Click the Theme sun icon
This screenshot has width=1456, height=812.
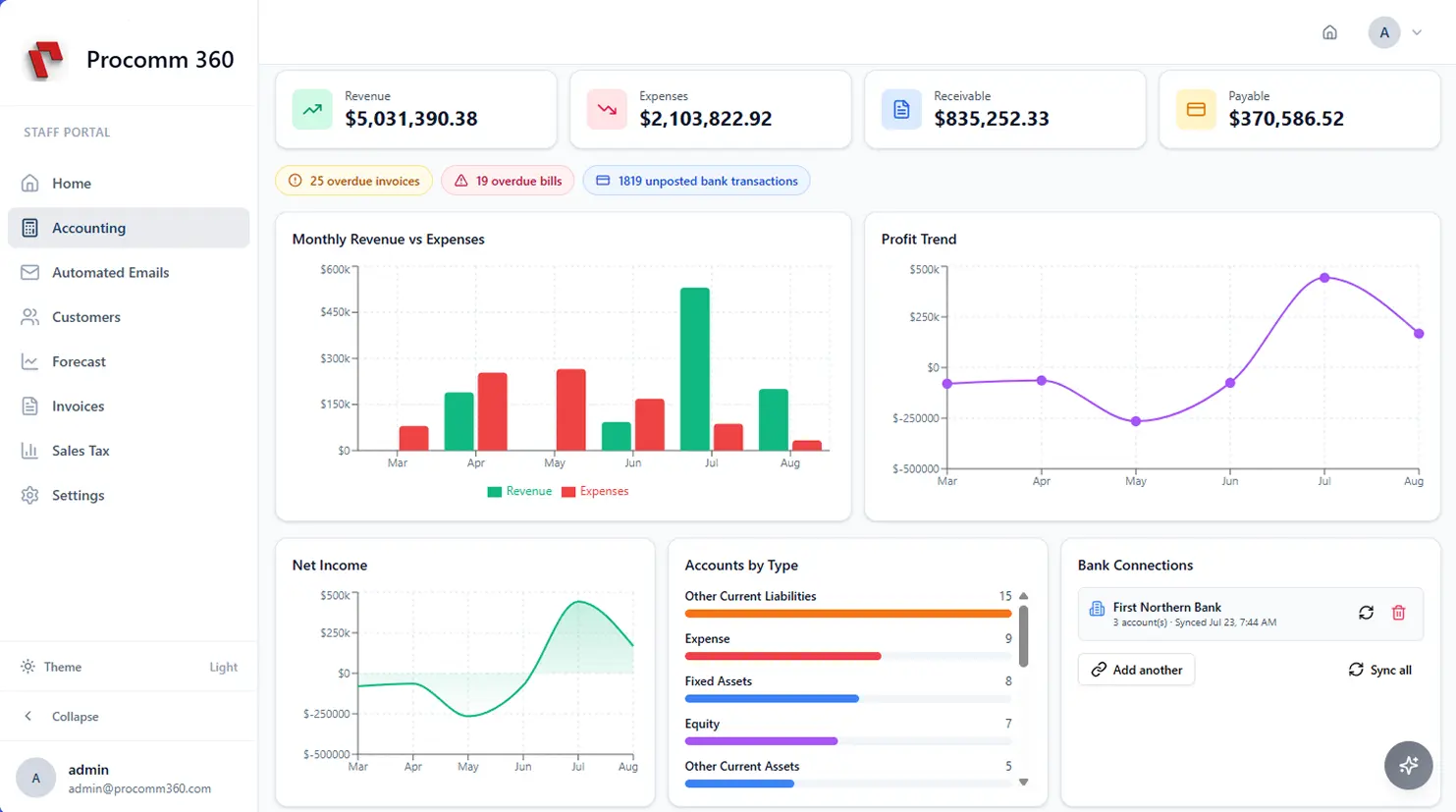point(27,667)
